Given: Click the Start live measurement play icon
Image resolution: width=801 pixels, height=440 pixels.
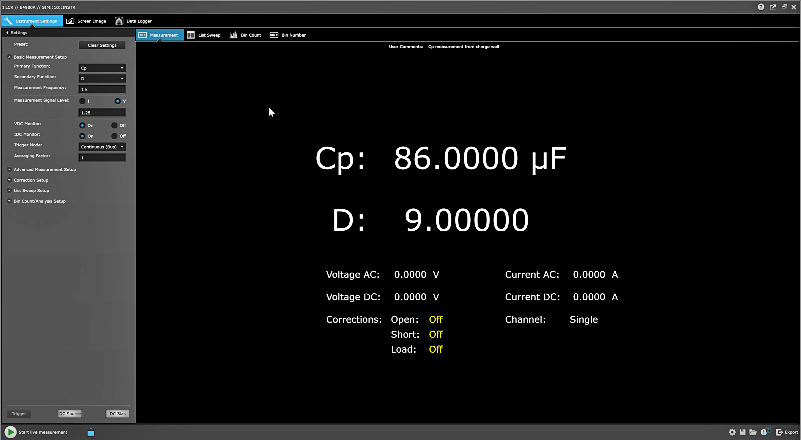Looking at the screenshot, I should (x=10, y=432).
